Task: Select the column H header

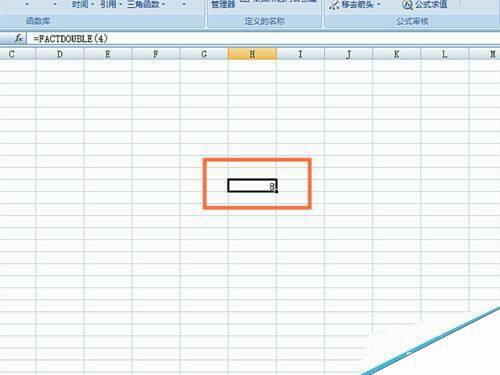Action: pos(252,54)
